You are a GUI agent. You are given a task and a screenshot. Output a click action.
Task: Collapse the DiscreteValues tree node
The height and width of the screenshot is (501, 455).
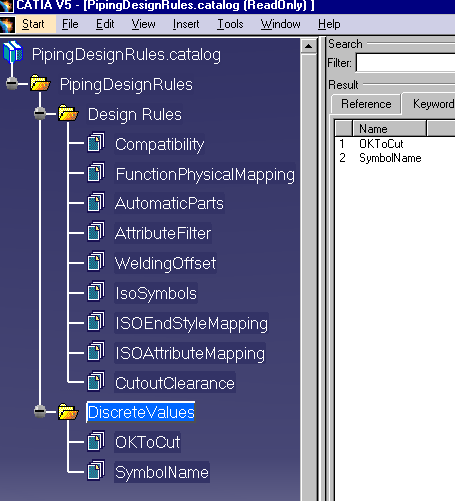[40, 412]
